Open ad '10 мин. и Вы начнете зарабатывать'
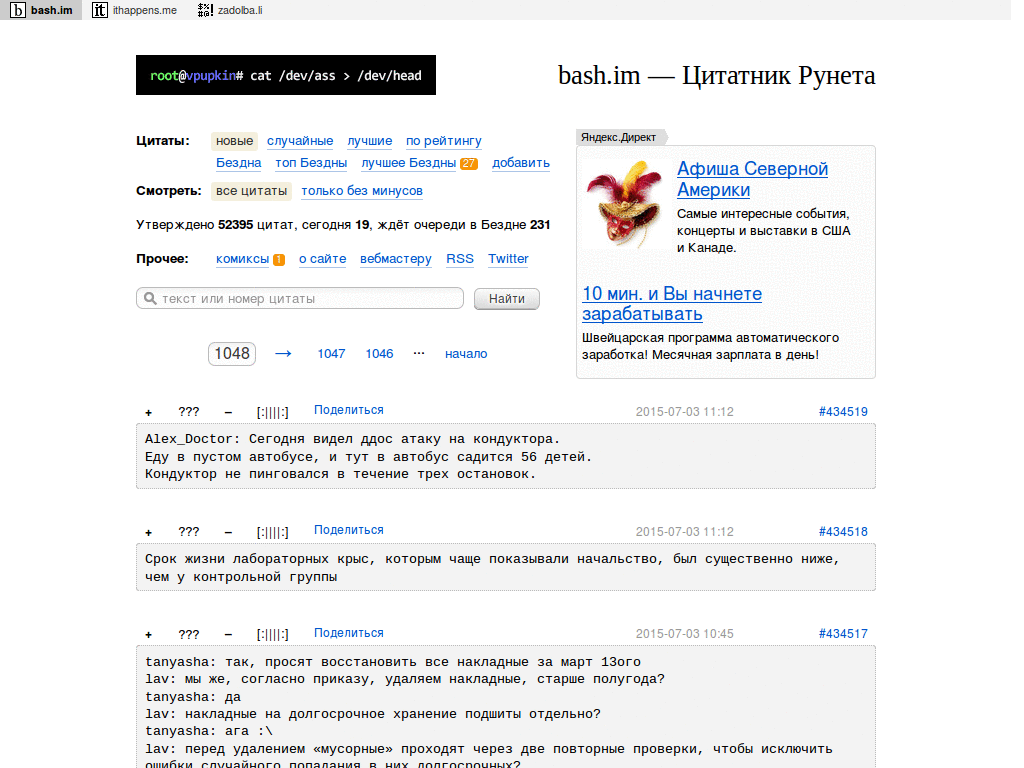1024x768 pixels. [671, 304]
